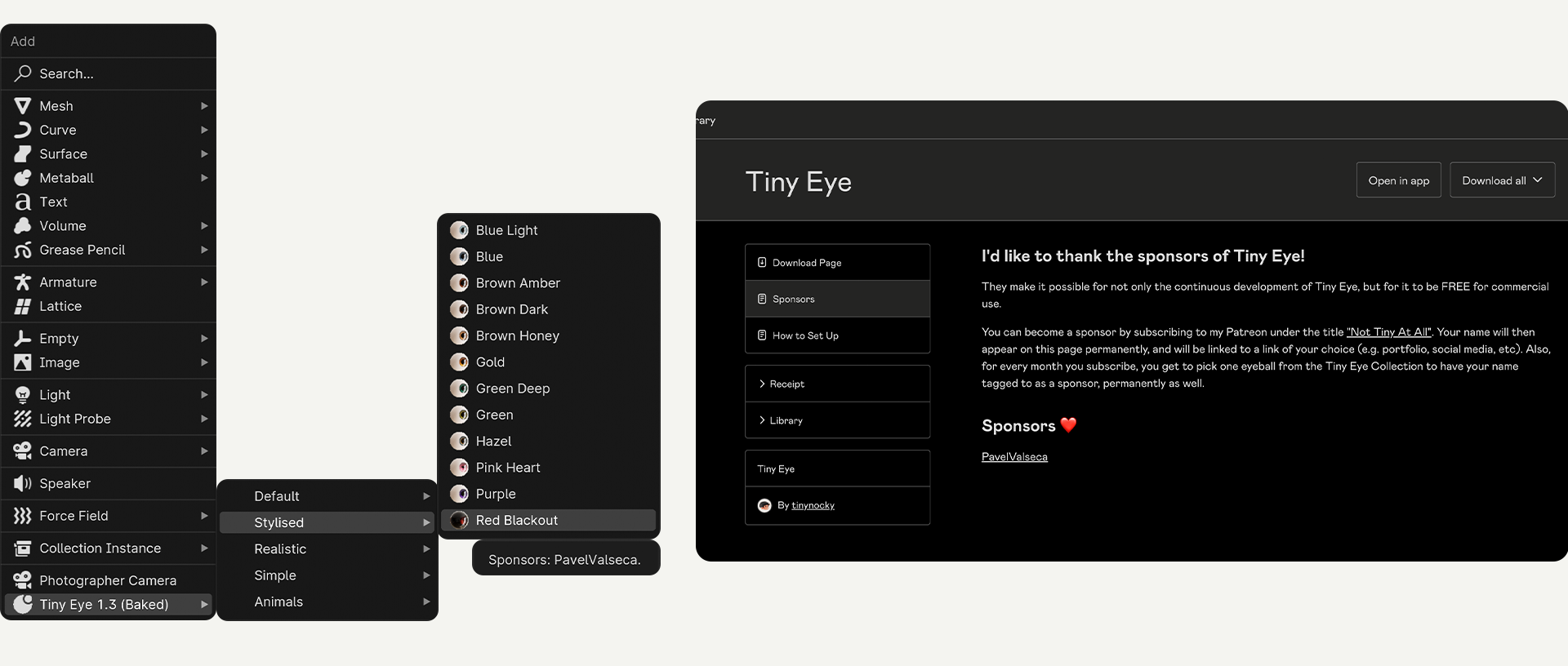Image resolution: width=1568 pixels, height=666 pixels.
Task: Open the "Not Tiny At All" Patreon link
Action: click(1389, 332)
